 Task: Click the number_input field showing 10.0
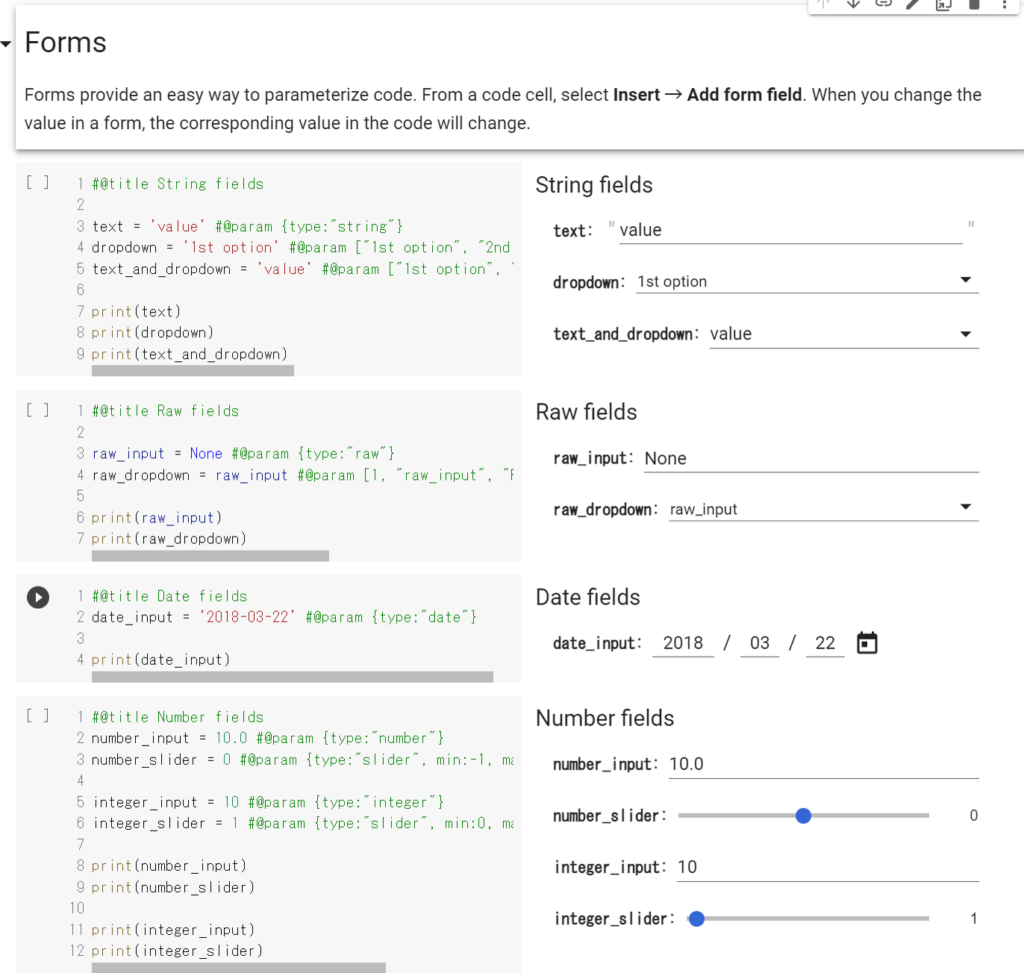824,764
